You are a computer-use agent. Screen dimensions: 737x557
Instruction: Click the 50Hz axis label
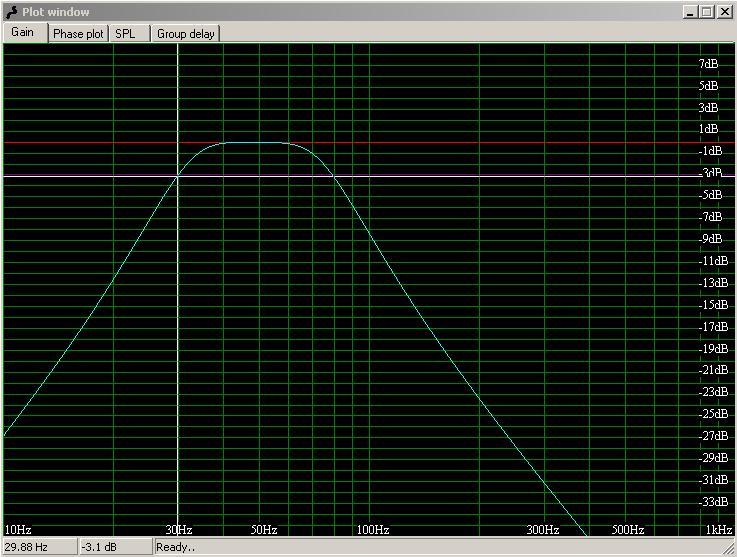click(x=264, y=530)
